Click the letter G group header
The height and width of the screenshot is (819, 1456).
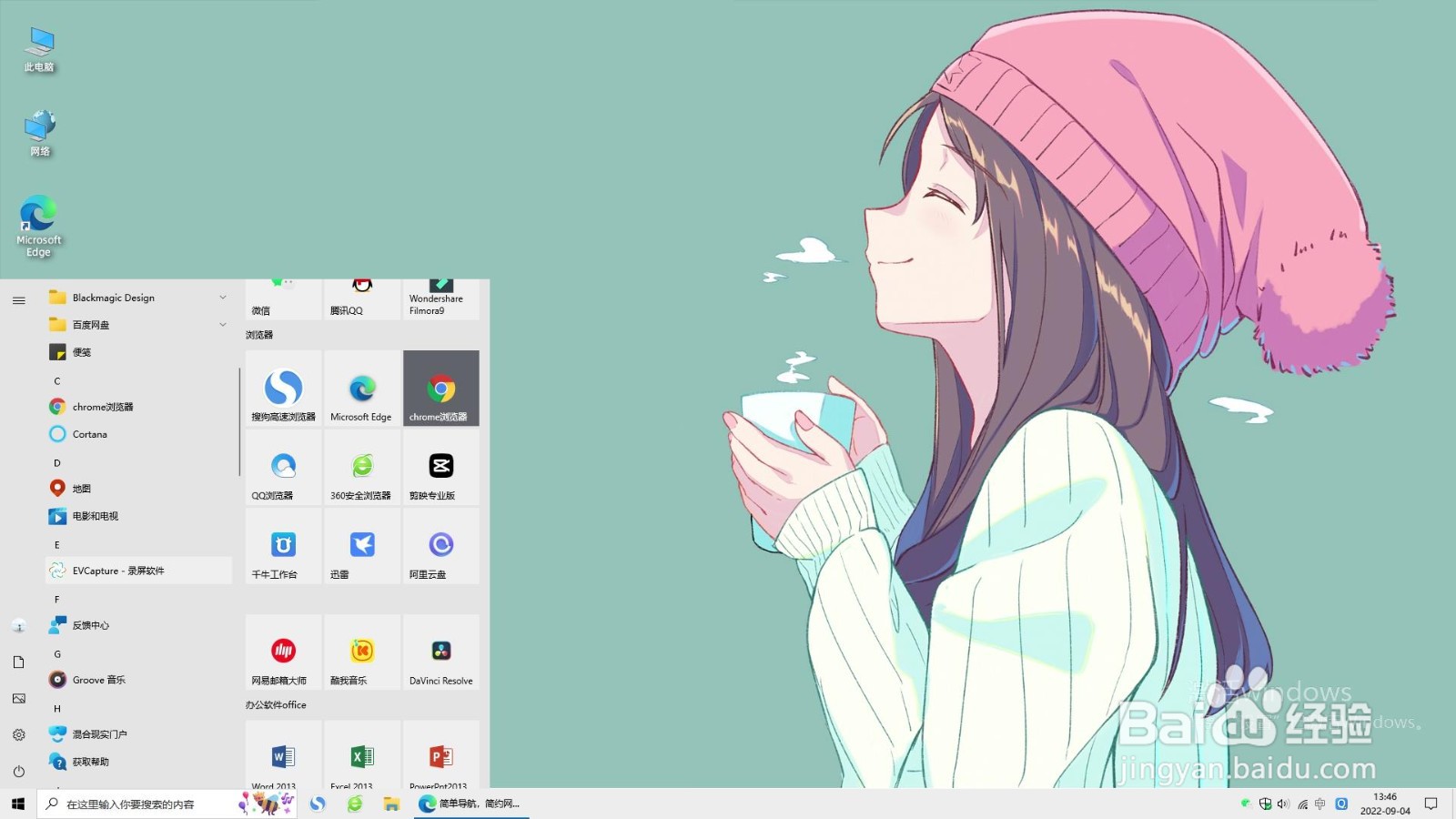[x=57, y=654]
